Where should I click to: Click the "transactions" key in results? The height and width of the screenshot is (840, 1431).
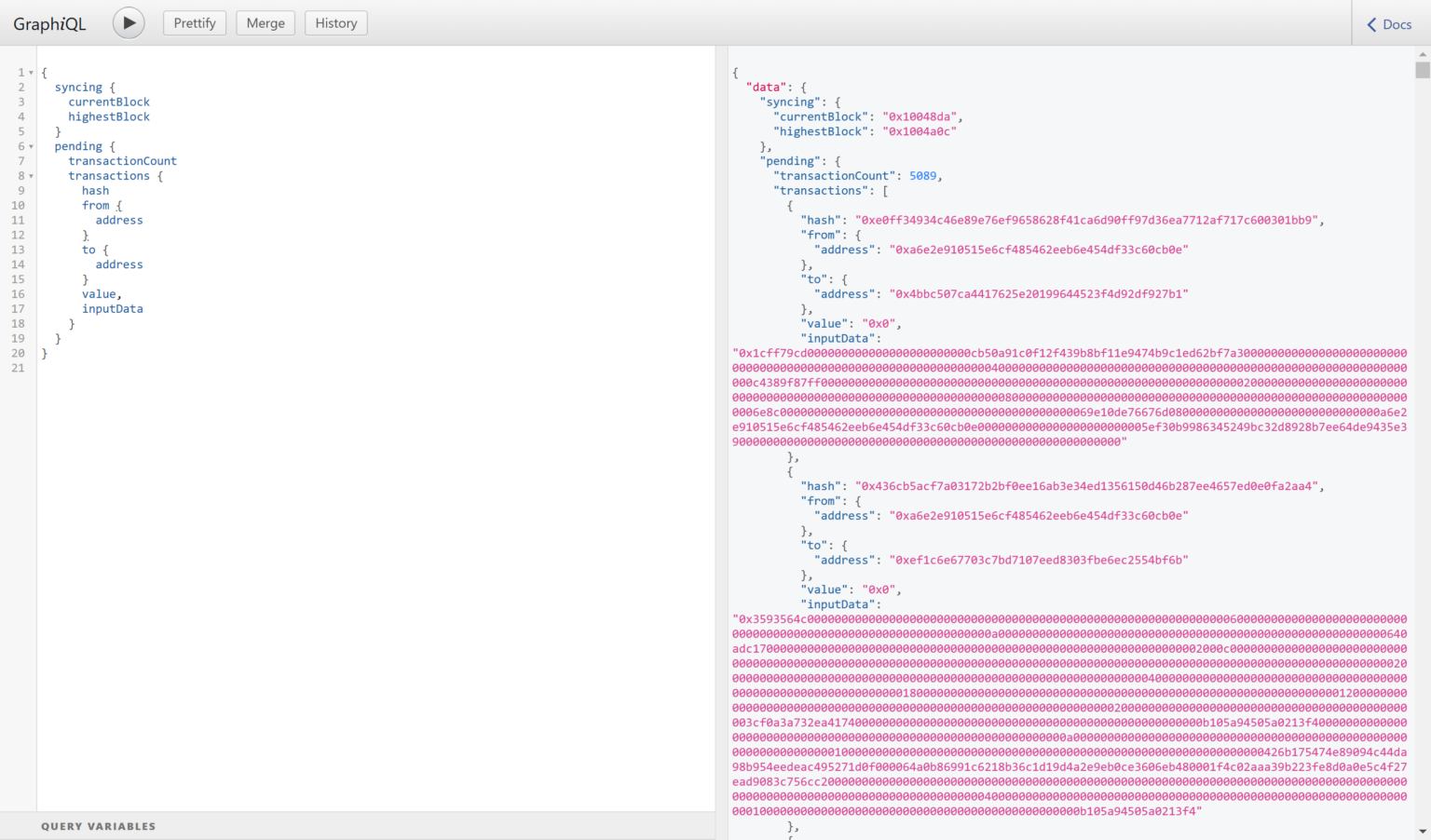(821, 191)
